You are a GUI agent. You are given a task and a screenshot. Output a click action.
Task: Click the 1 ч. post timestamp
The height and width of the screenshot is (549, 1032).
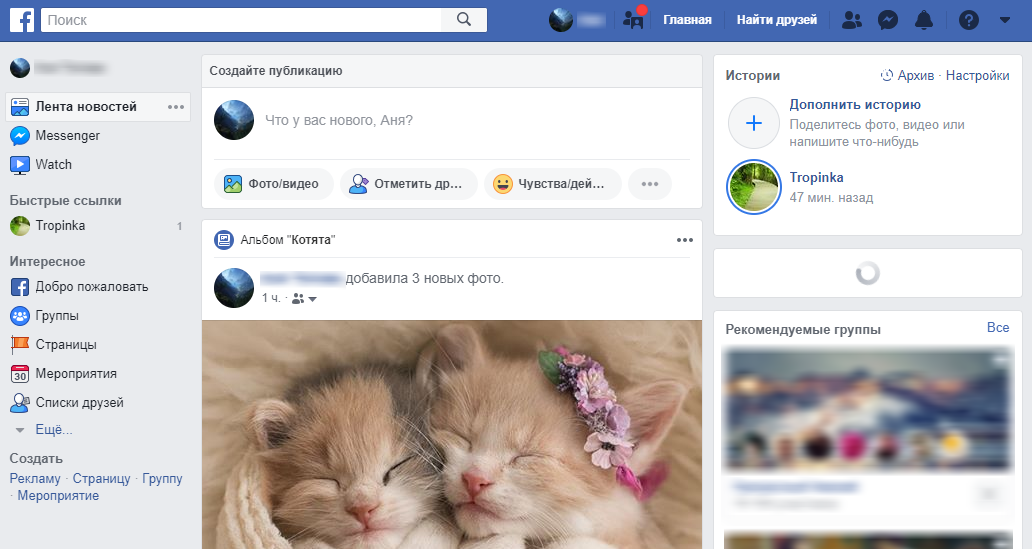(x=271, y=298)
